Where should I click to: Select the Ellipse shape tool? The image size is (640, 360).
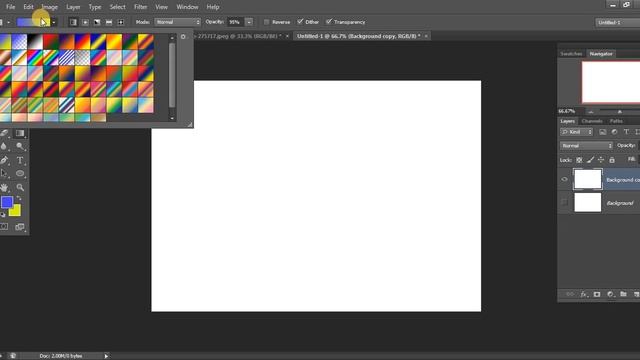coord(20,173)
